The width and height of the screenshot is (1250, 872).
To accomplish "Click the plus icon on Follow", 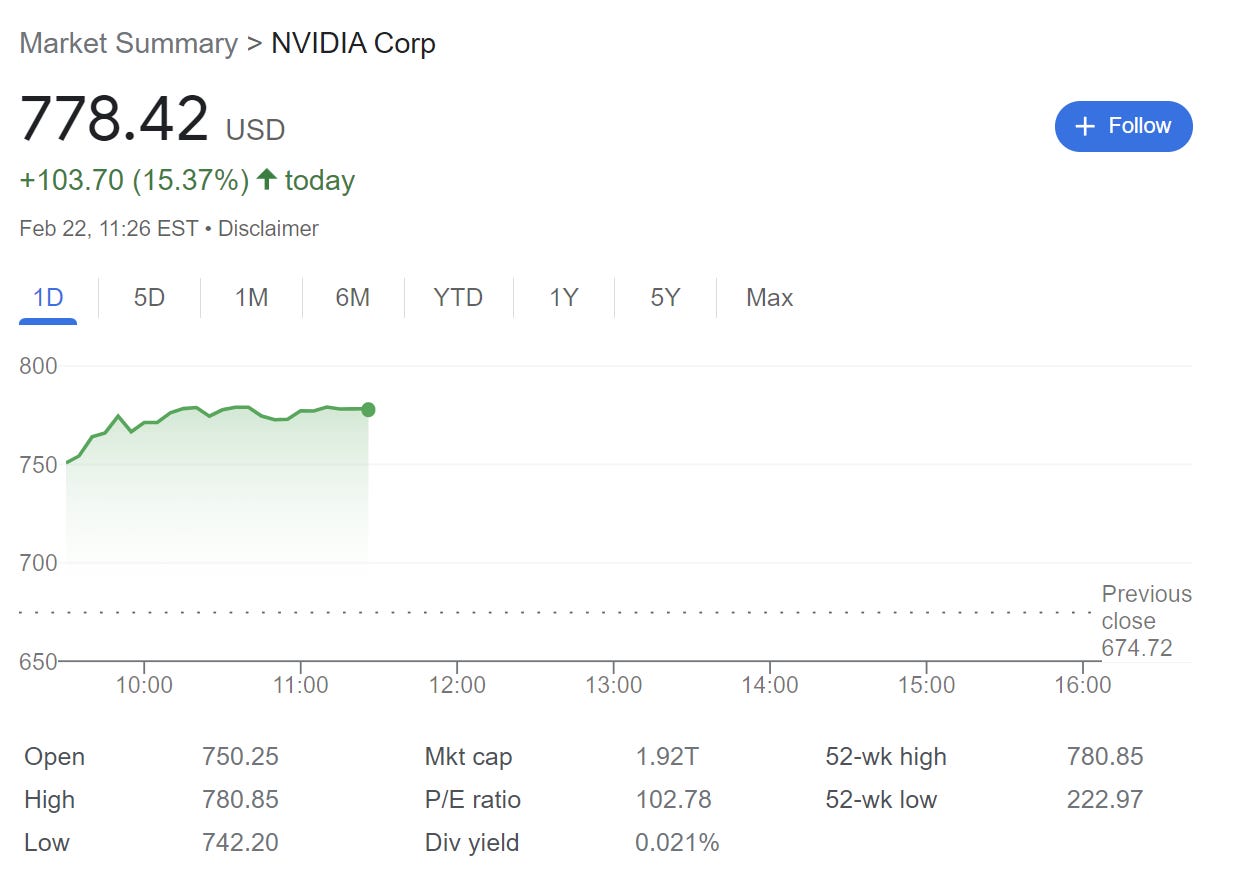I will pos(1085,126).
